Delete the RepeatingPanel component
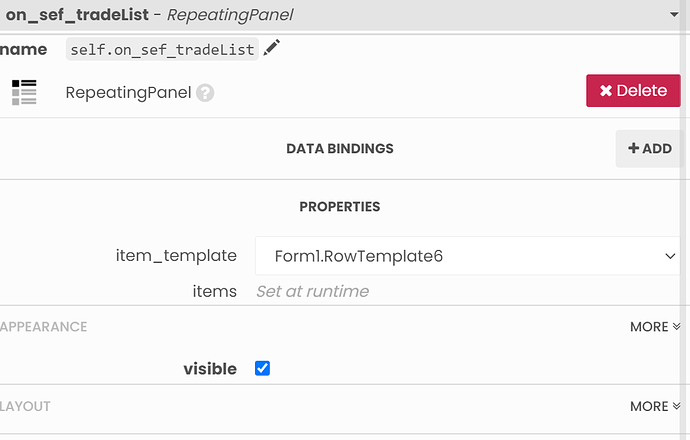 (633, 91)
